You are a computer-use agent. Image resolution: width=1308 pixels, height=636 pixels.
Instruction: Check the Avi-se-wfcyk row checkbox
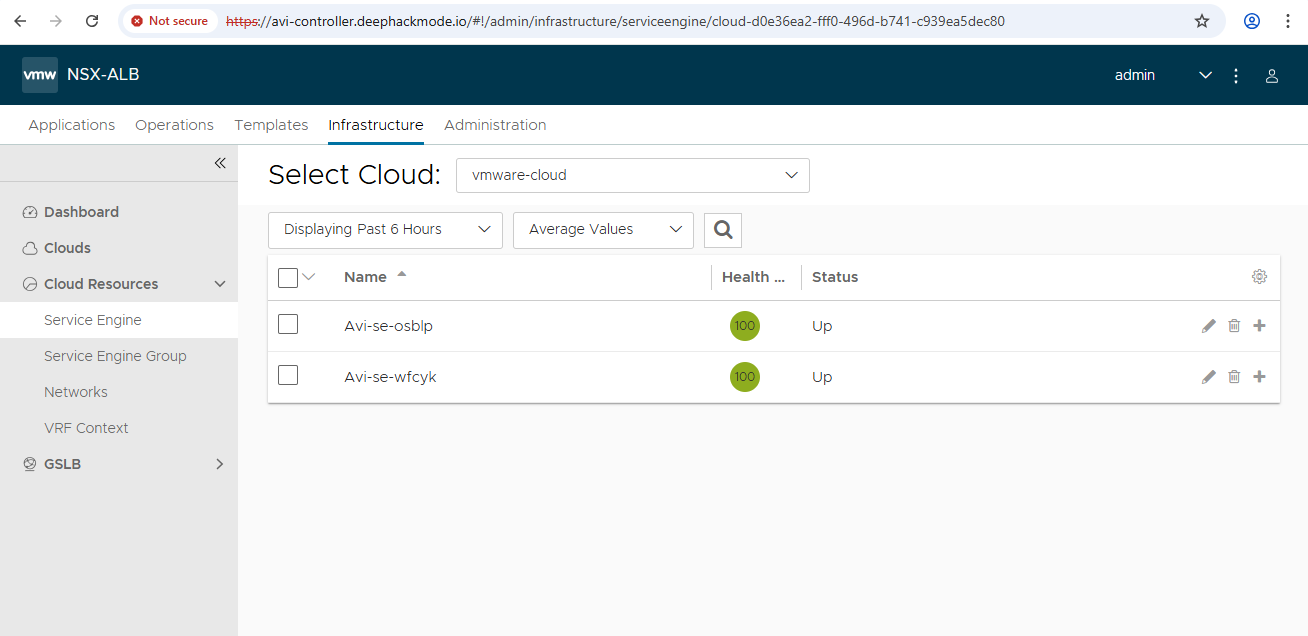[x=288, y=375]
